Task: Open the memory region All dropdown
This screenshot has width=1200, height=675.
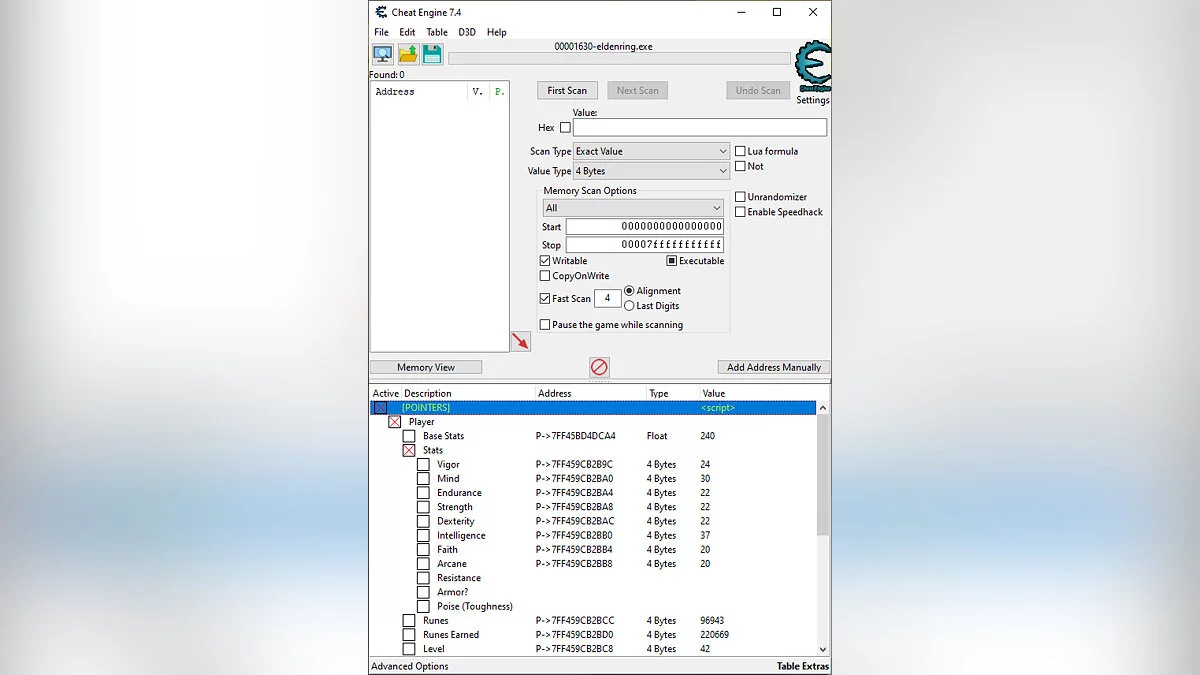Action: coord(633,208)
